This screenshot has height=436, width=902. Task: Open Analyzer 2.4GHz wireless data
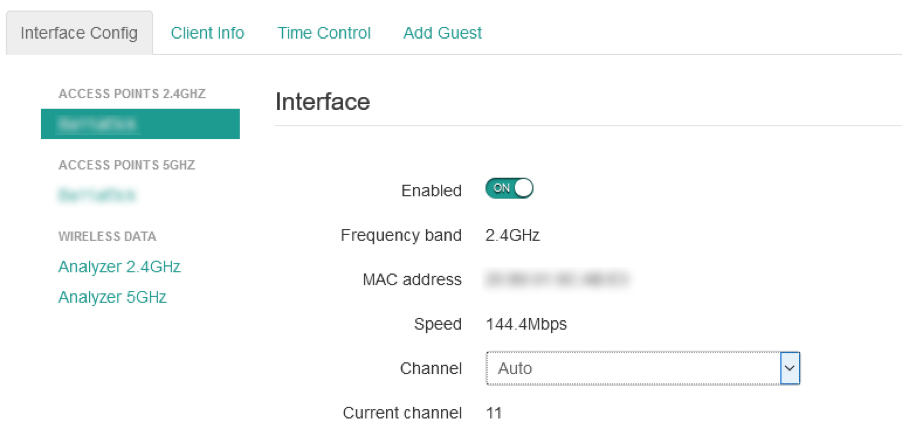point(120,267)
